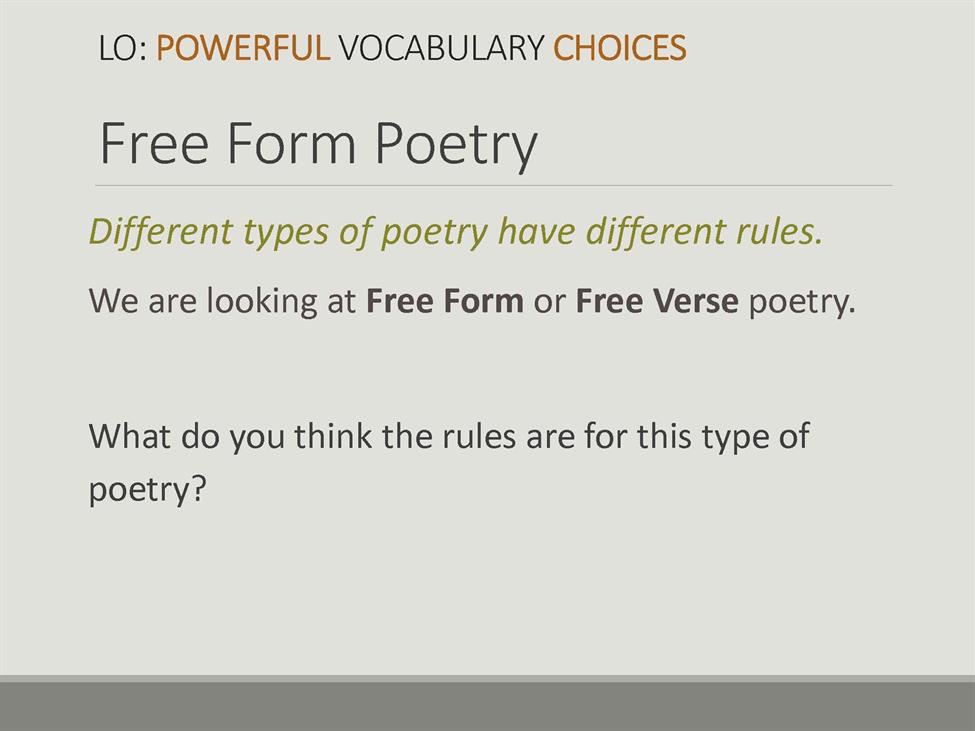The image size is (975, 731).
Task: Select the green italic word Different
Action: point(161,231)
